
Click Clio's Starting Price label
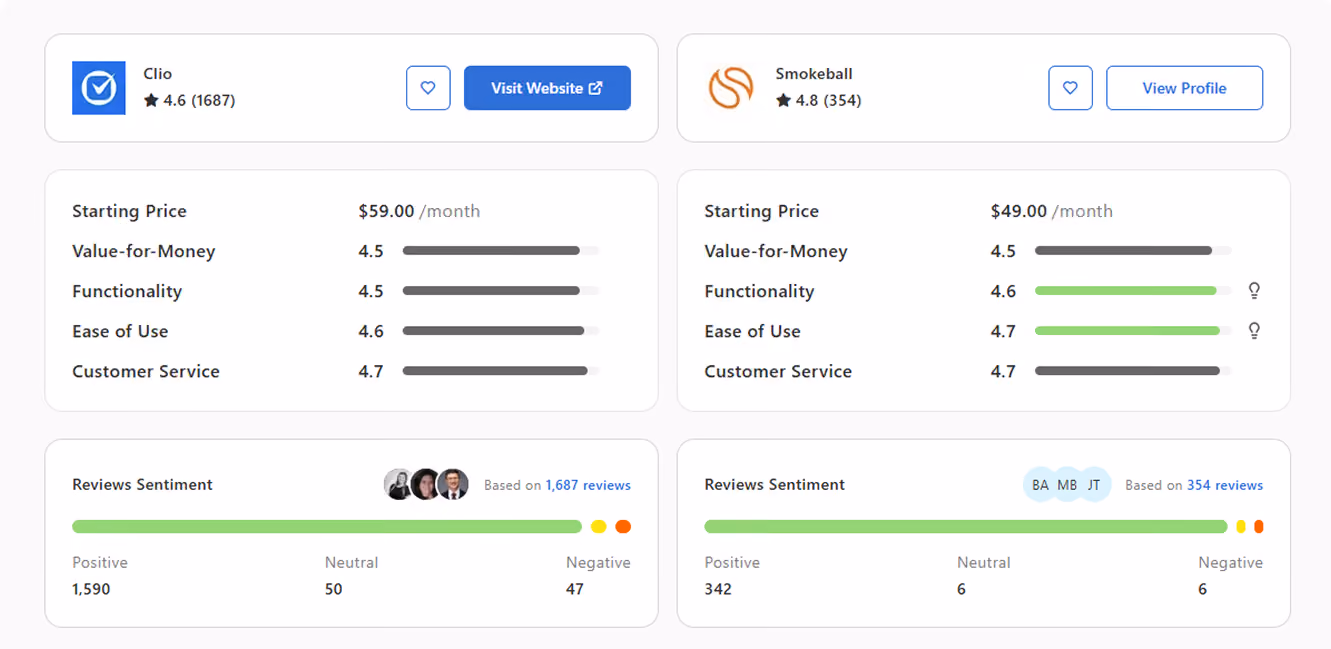[x=129, y=211]
